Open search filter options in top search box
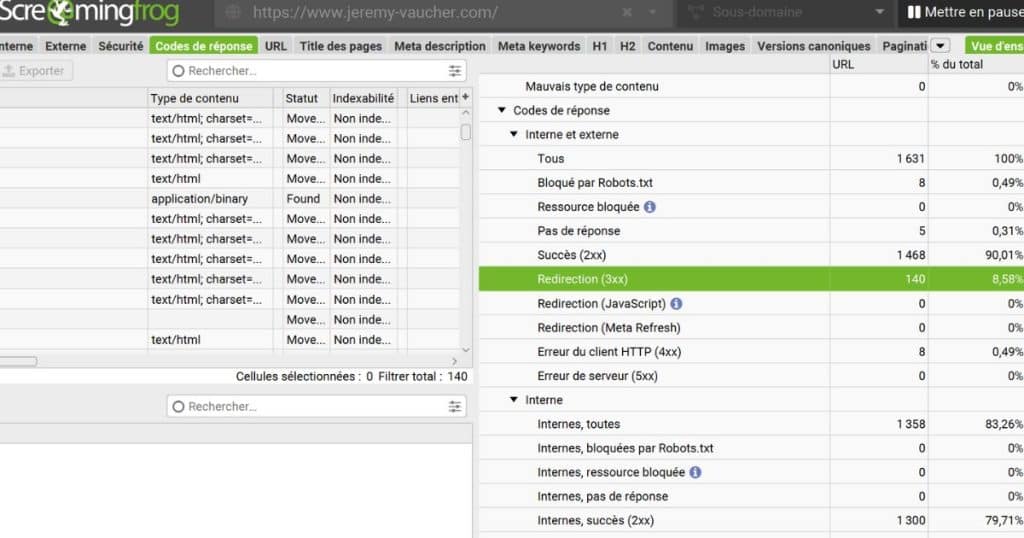Image resolution: width=1024 pixels, height=538 pixels. pos(455,71)
